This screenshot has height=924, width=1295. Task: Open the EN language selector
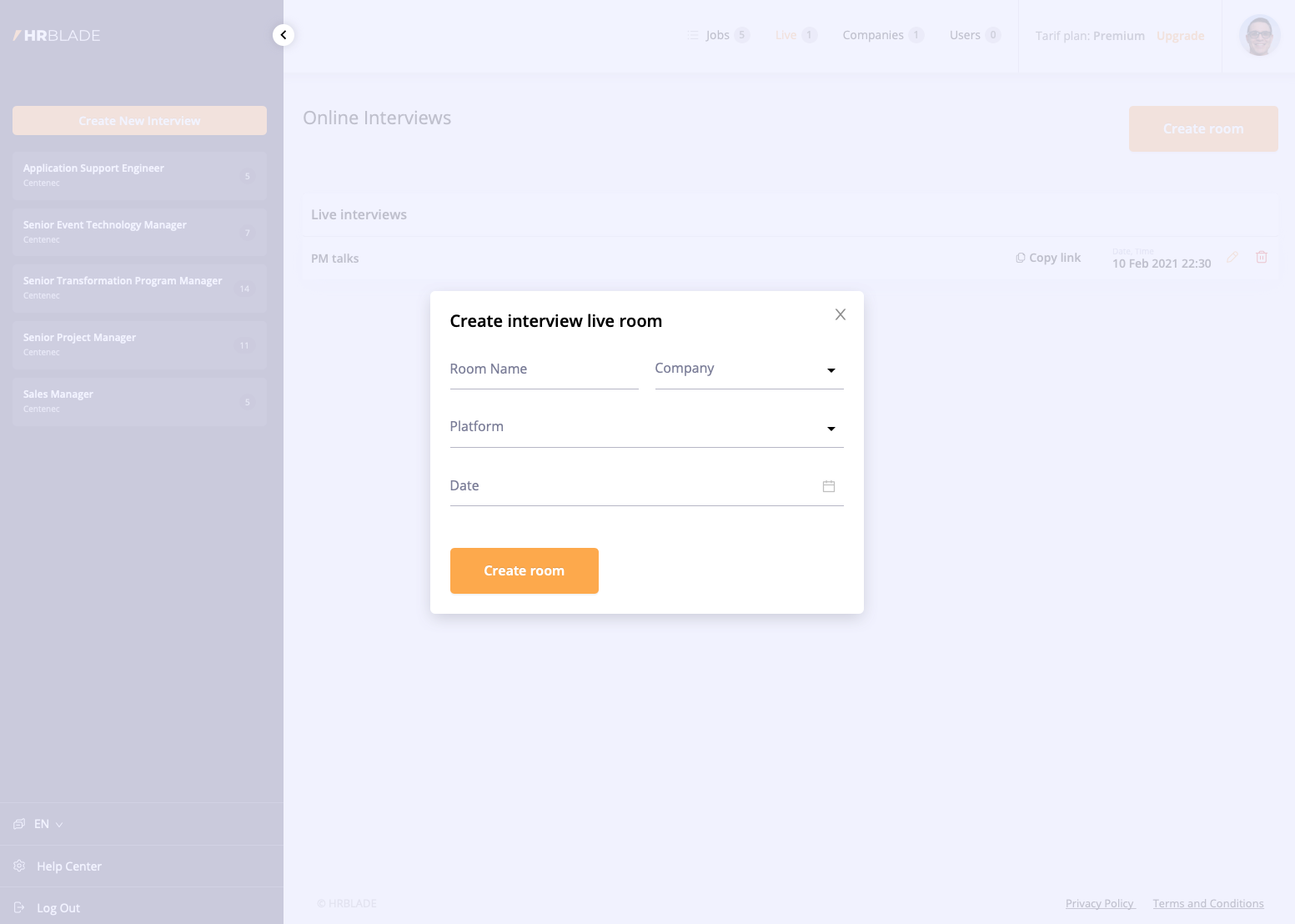coord(42,824)
